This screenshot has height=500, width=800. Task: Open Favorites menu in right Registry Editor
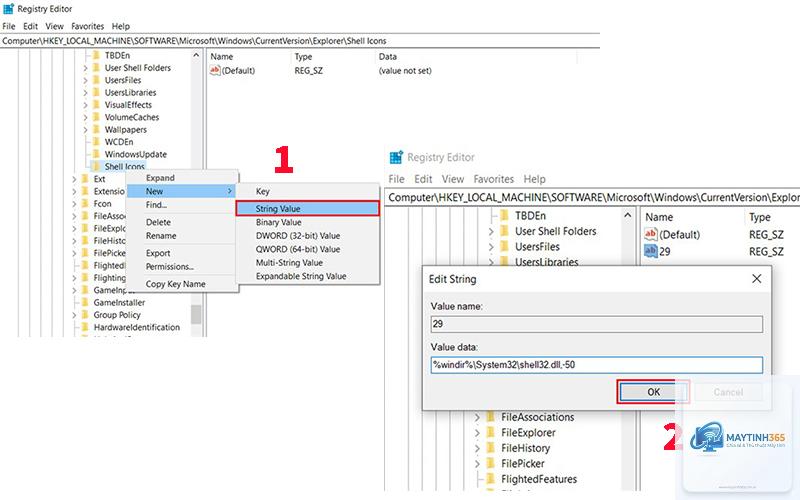pyautogui.click(x=493, y=179)
